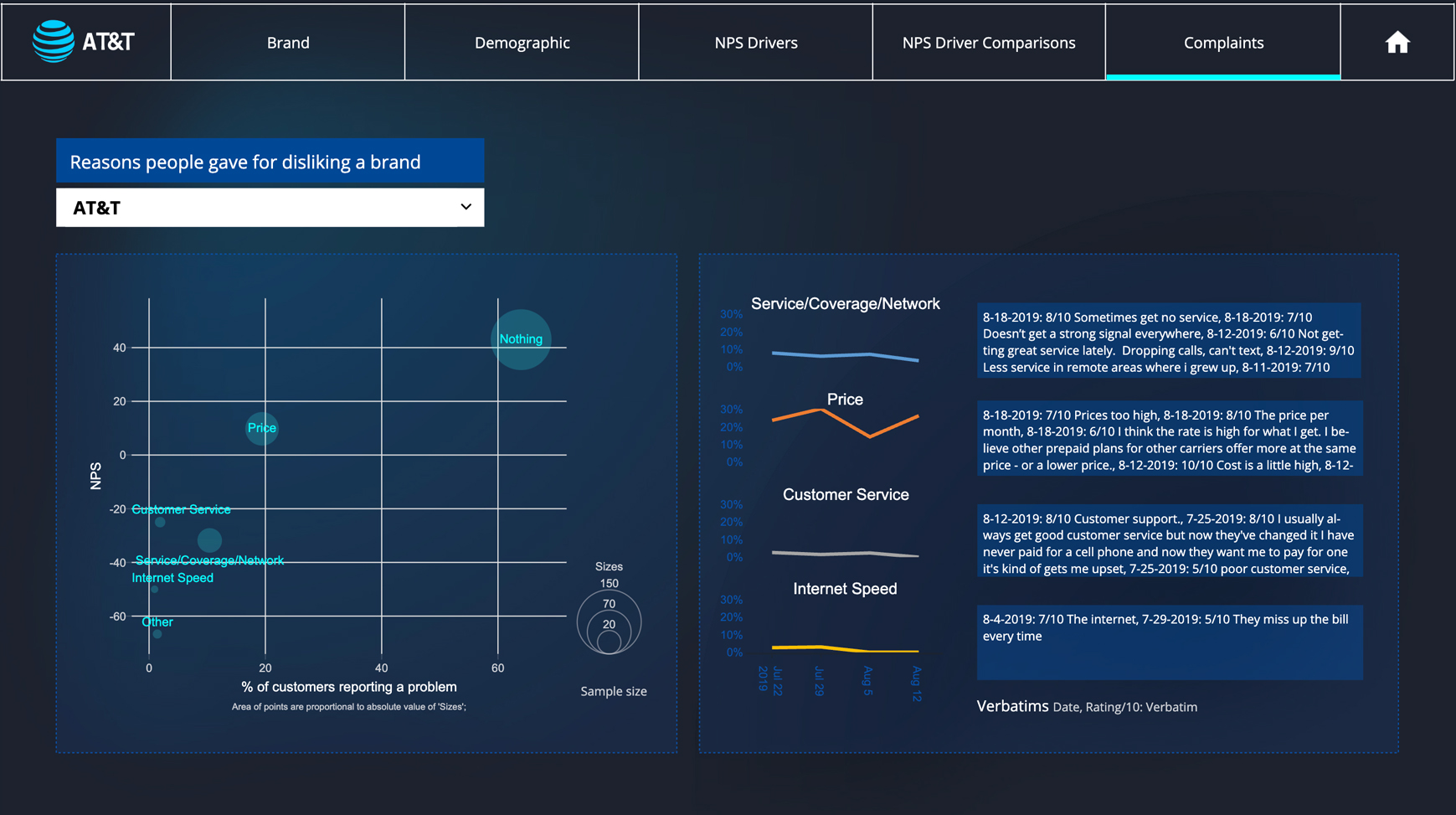Click the Other point label
The image size is (1456, 815).
pyautogui.click(x=157, y=622)
